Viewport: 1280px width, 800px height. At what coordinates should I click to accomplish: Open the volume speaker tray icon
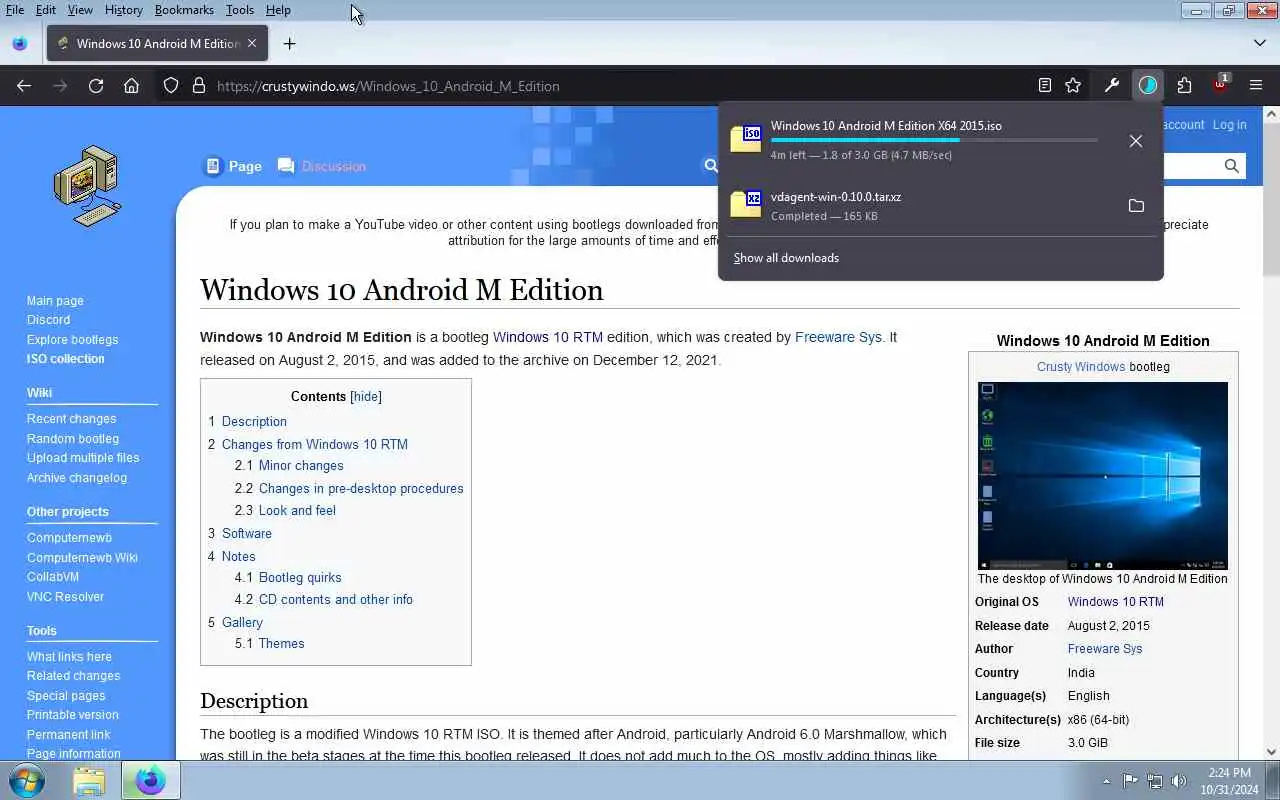(1179, 781)
